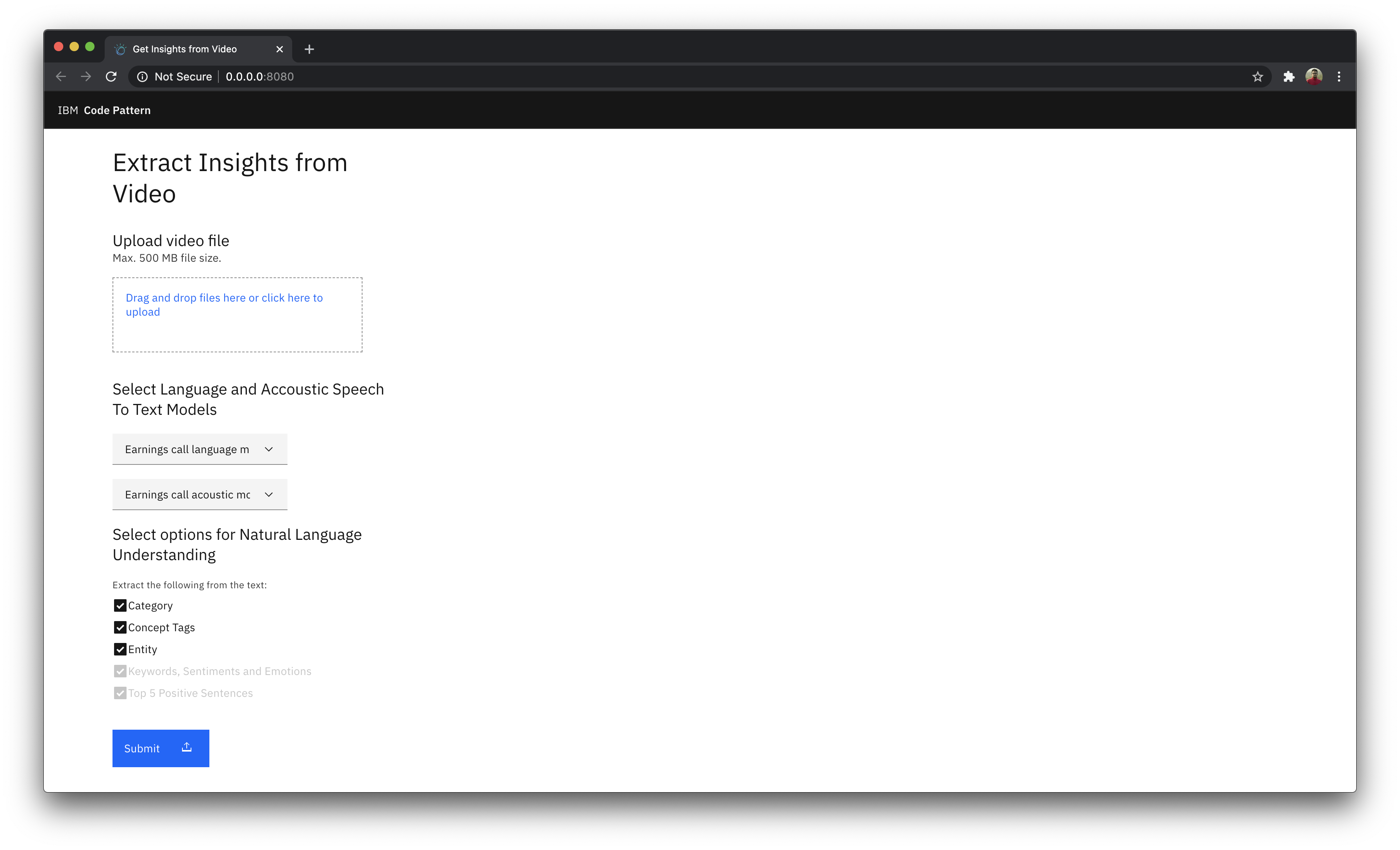Click the browser forward navigation arrow
The height and width of the screenshot is (850, 1400).
[x=86, y=76]
